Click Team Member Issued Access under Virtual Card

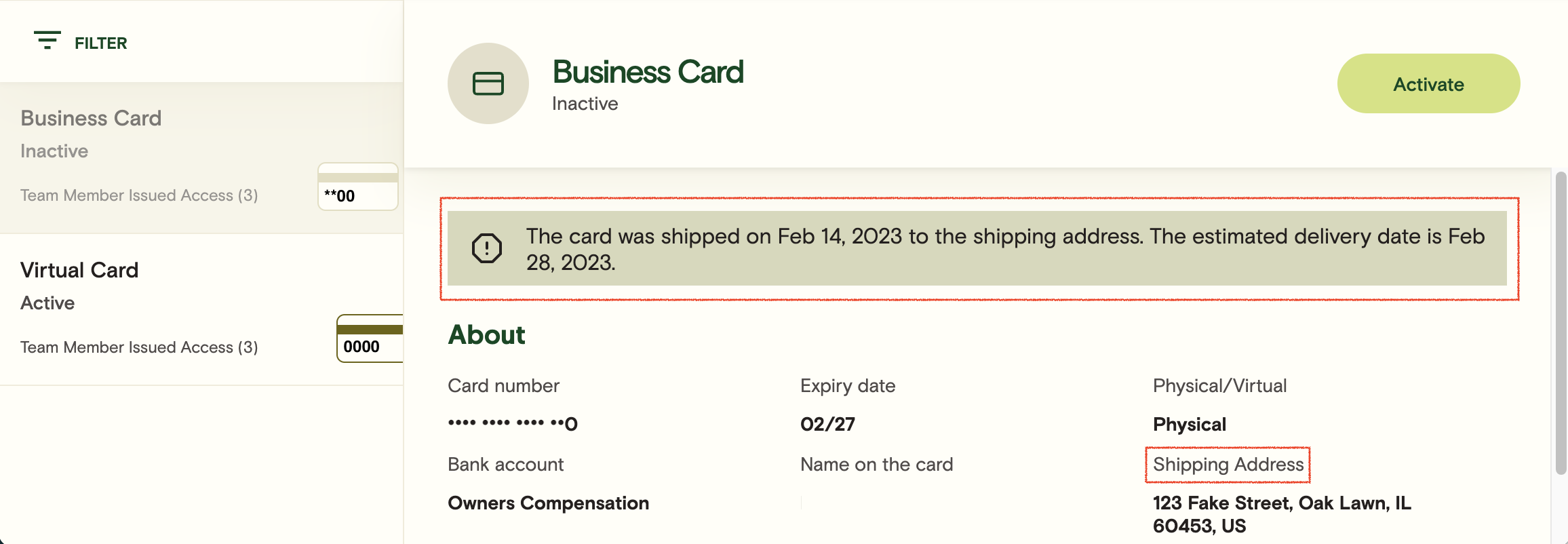click(x=139, y=347)
